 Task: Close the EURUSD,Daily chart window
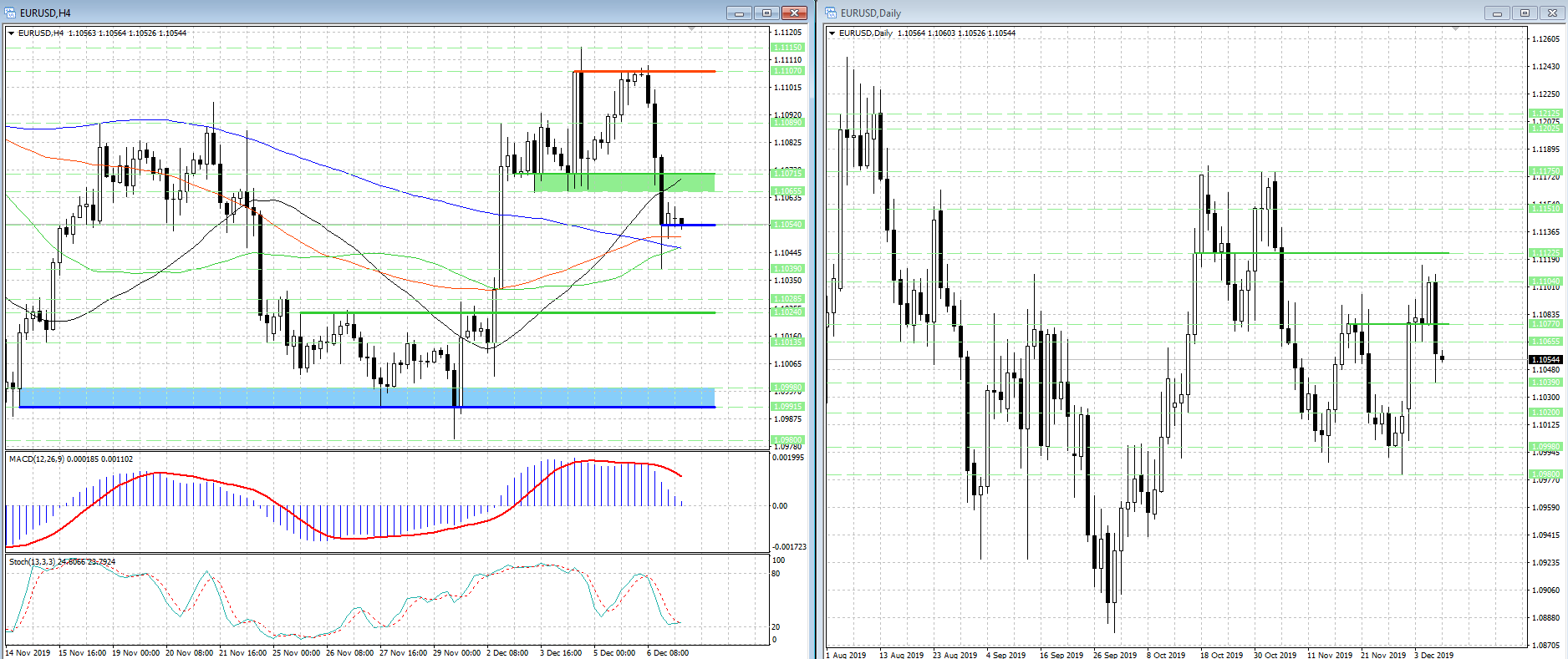[1552, 13]
